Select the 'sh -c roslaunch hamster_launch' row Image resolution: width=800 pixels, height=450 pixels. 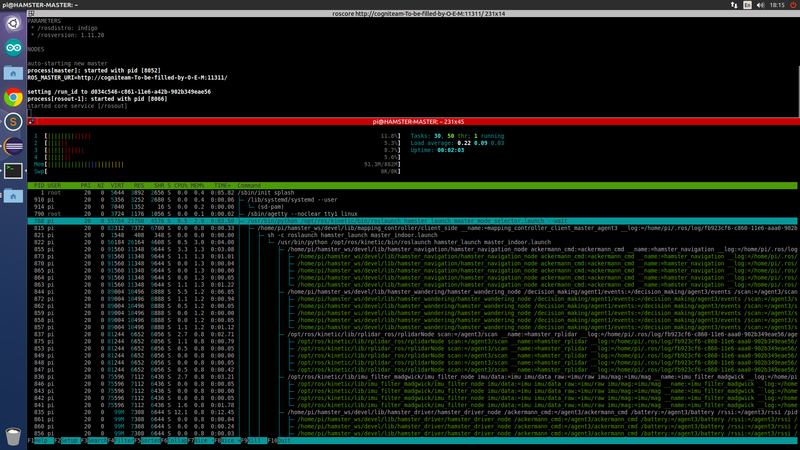[x=412, y=235]
